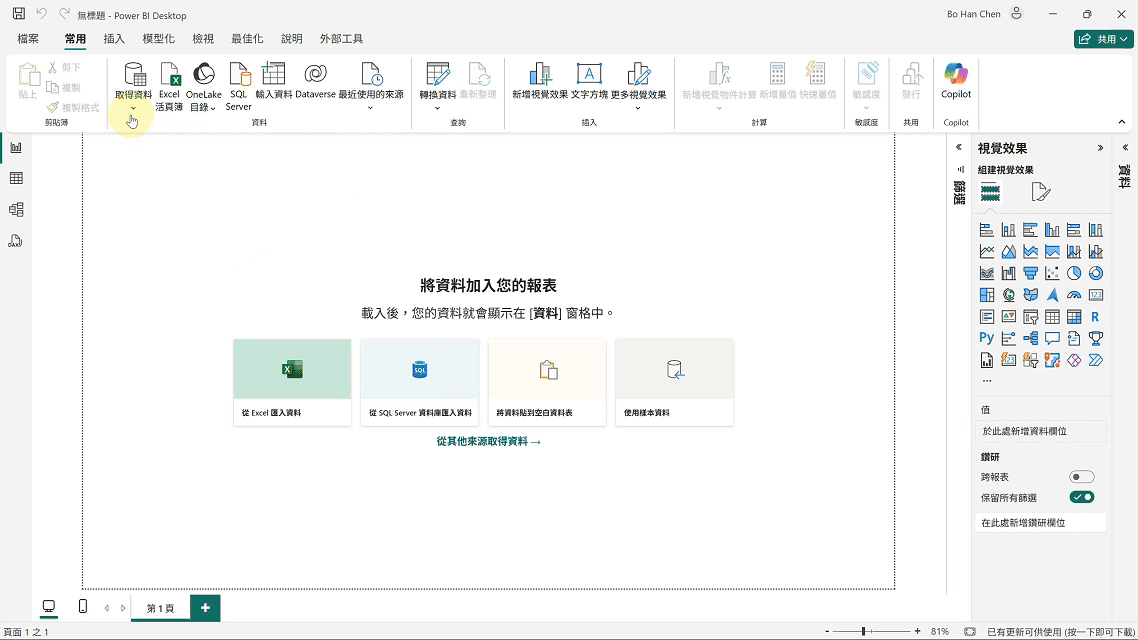Open DAX query view in left sidebar
This screenshot has height=640, width=1138.
(16, 241)
